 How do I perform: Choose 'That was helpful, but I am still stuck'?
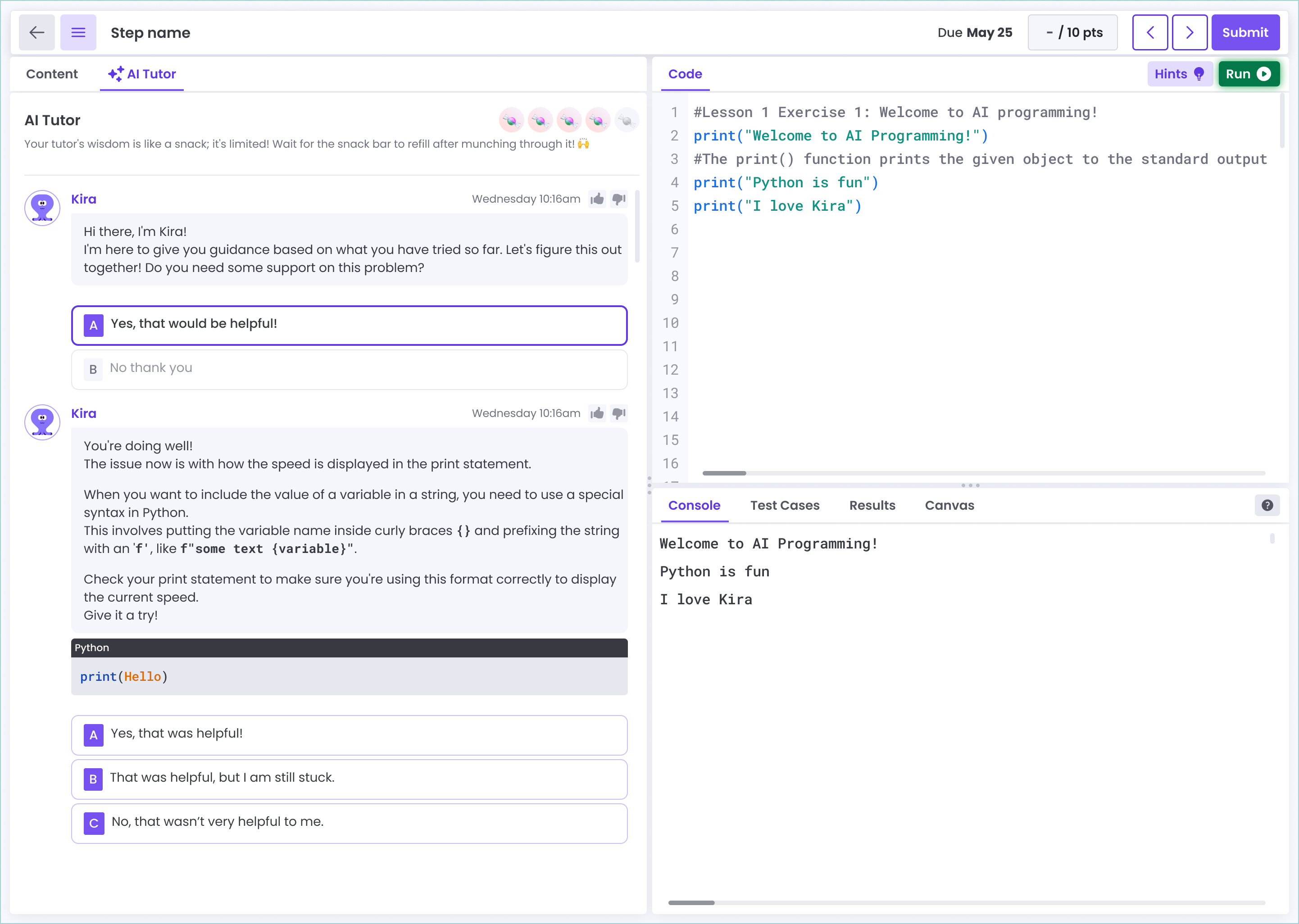[x=349, y=779]
